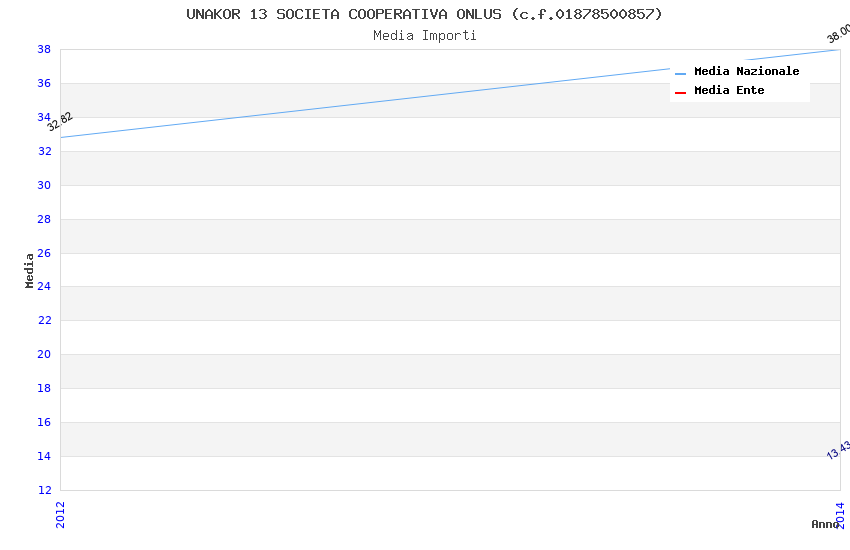
Task: Click the chart title UNAKOR 13 SOCIETA COOPERATIVA ONLUS
Action: 424,14
